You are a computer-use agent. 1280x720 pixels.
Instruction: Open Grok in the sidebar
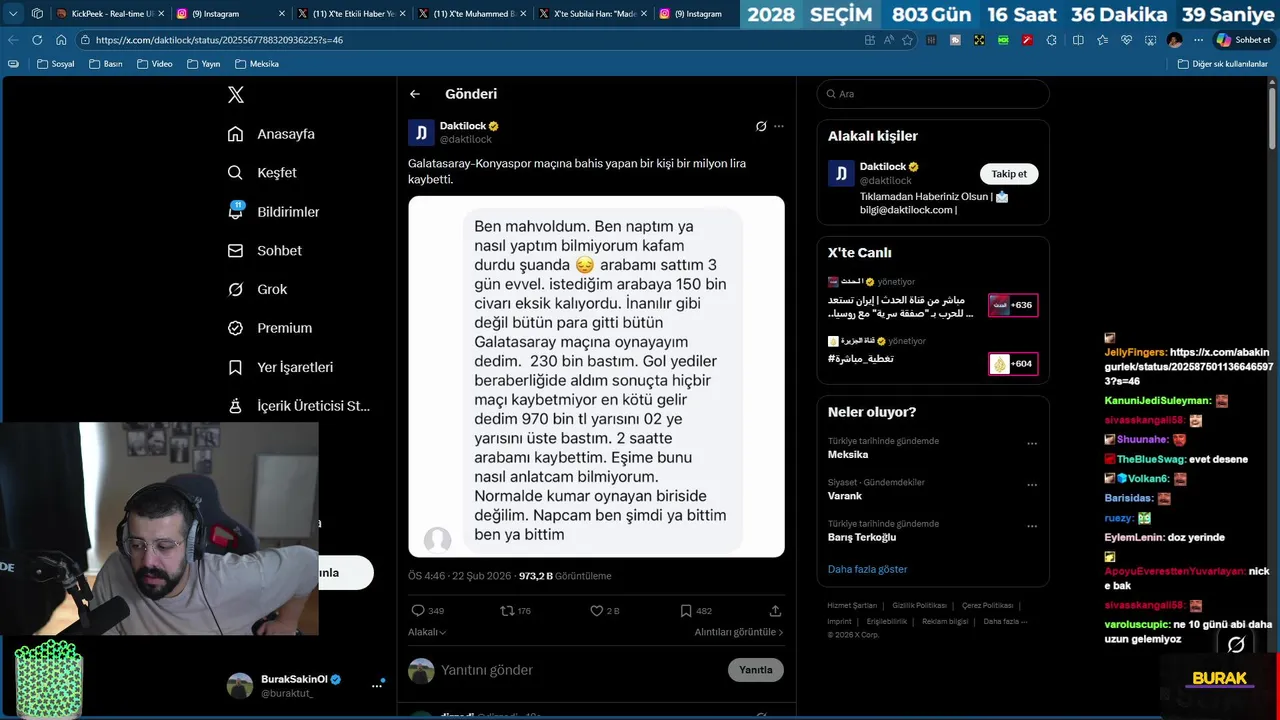[x=257, y=289]
